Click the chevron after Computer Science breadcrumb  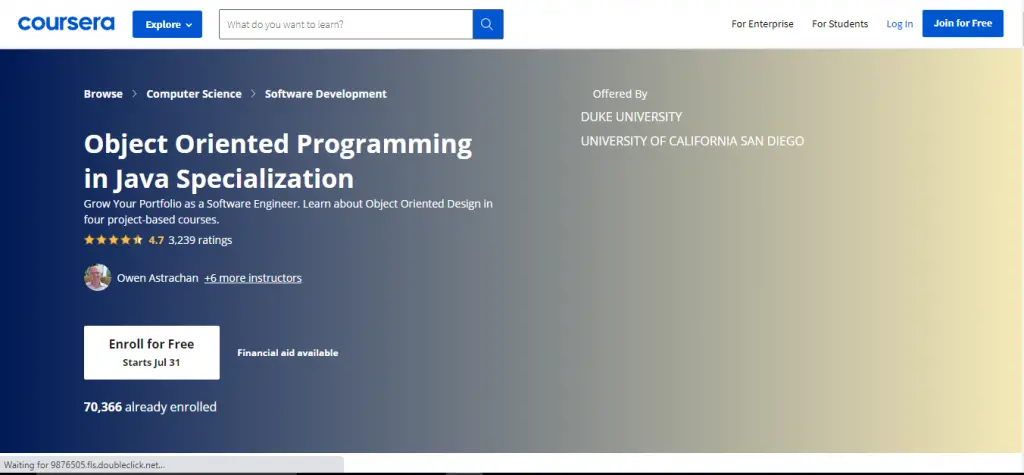point(253,94)
